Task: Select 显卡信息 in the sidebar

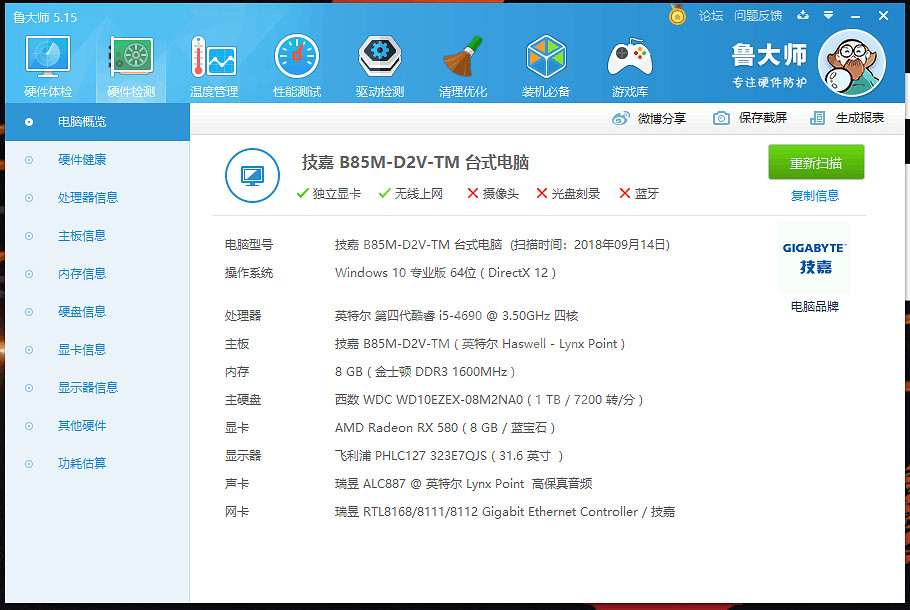Action: tap(81, 349)
